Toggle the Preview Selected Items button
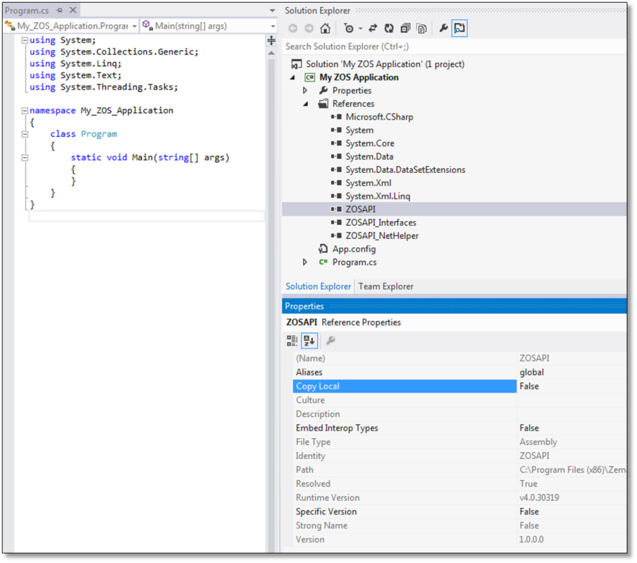Image resolution: width=637 pixels, height=563 pixels. 459,28
